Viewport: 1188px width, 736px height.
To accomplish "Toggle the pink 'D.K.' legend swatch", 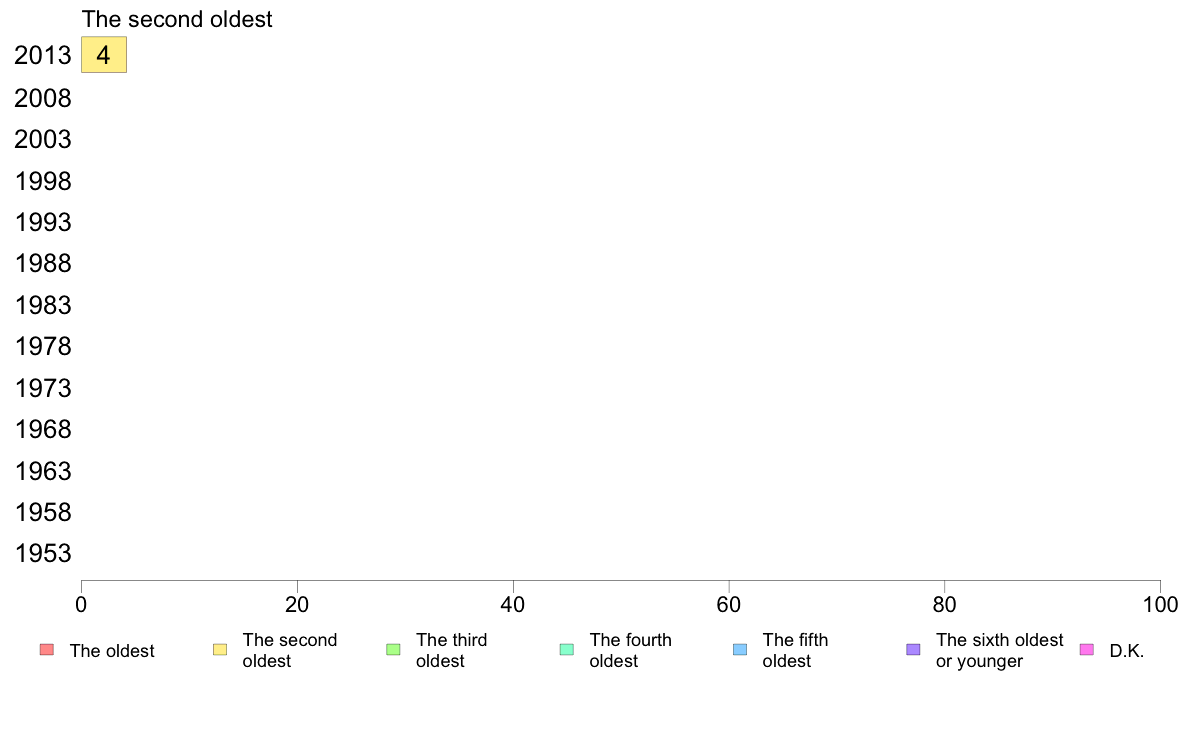I will click(1086, 650).
